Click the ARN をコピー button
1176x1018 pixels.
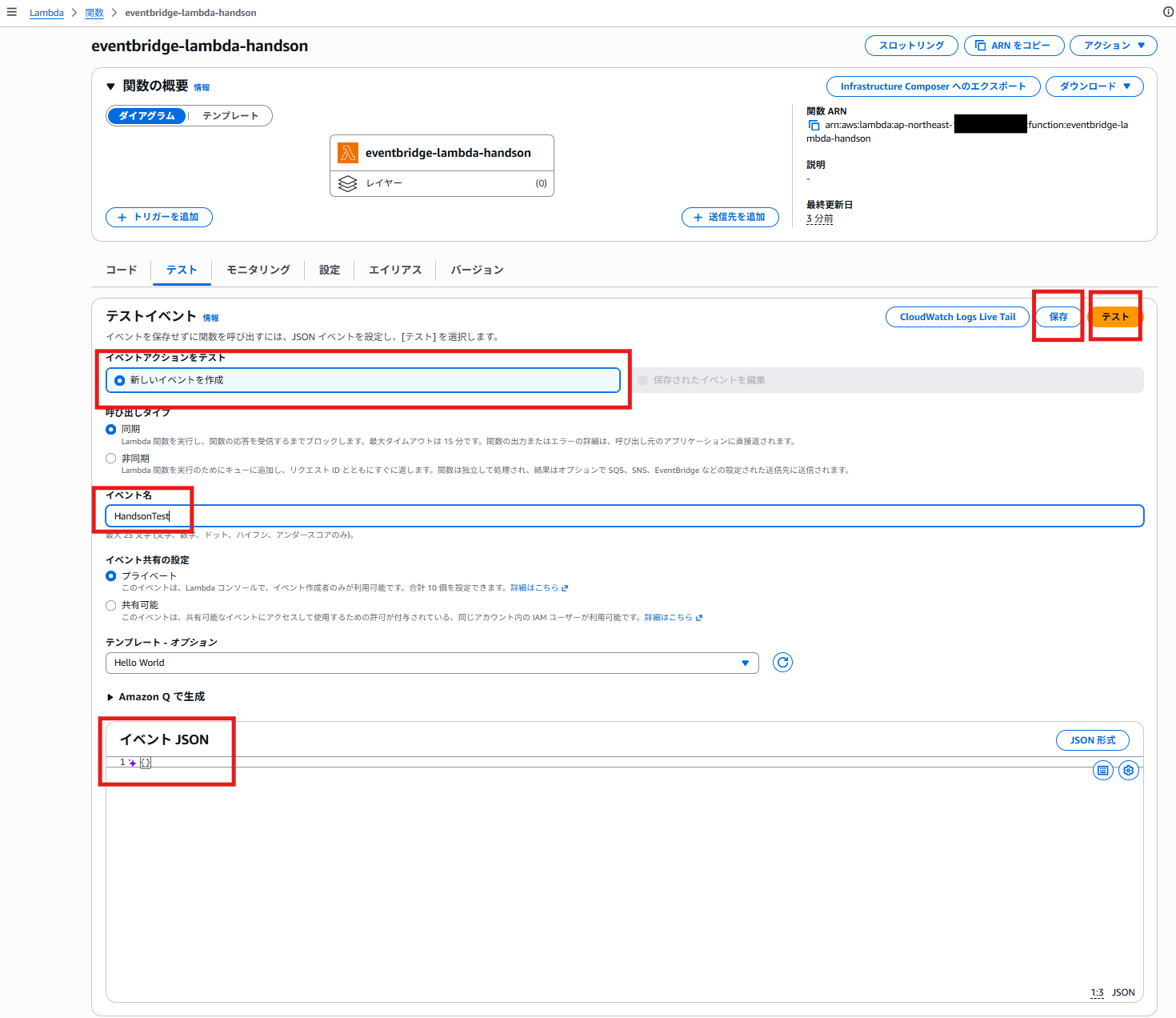(x=1014, y=46)
